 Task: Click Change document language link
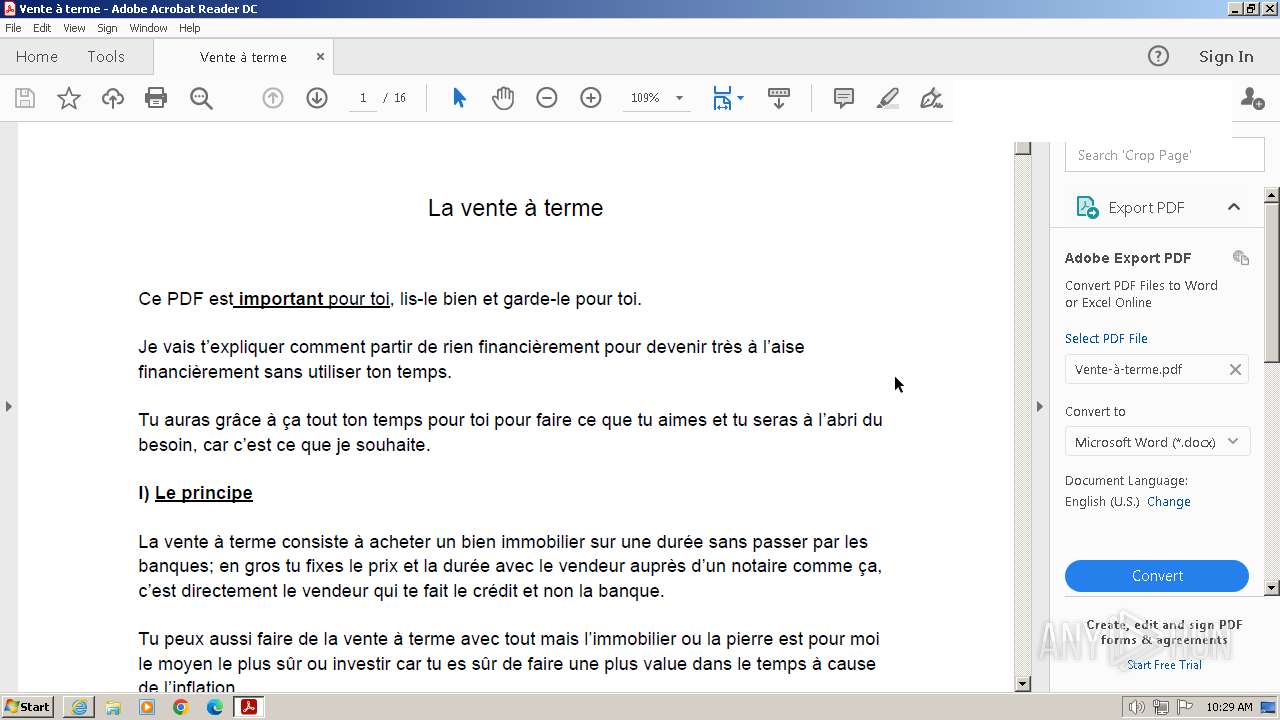(x=1169, y=502)
